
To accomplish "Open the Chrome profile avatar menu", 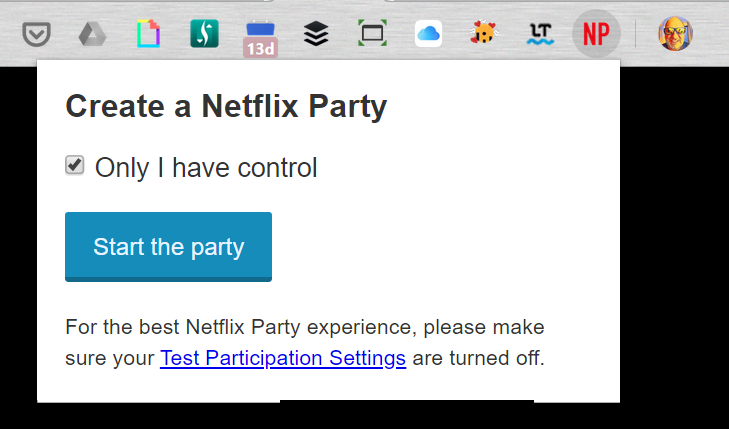I will pos(676,34).
